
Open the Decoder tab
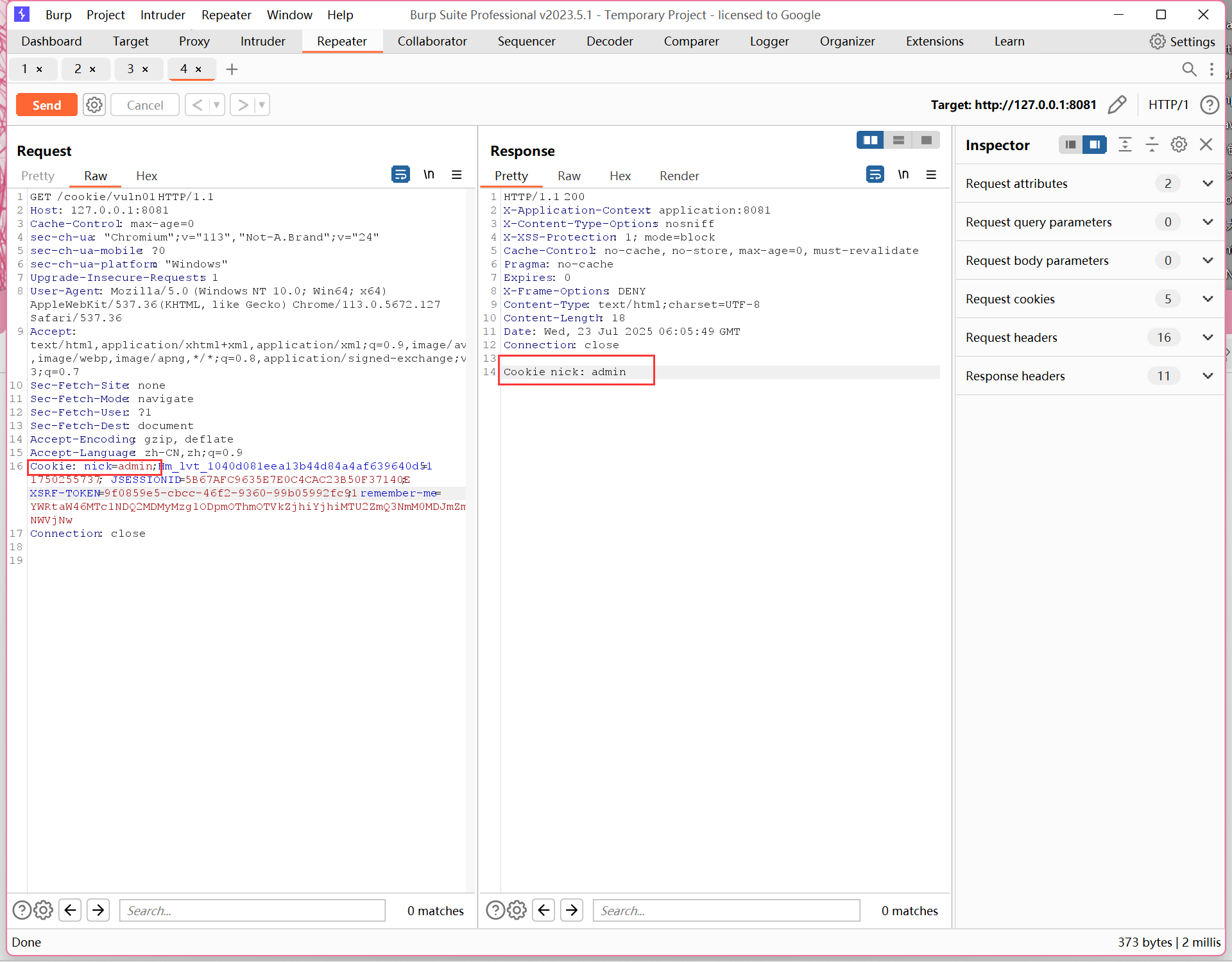[x=609, y=41]
